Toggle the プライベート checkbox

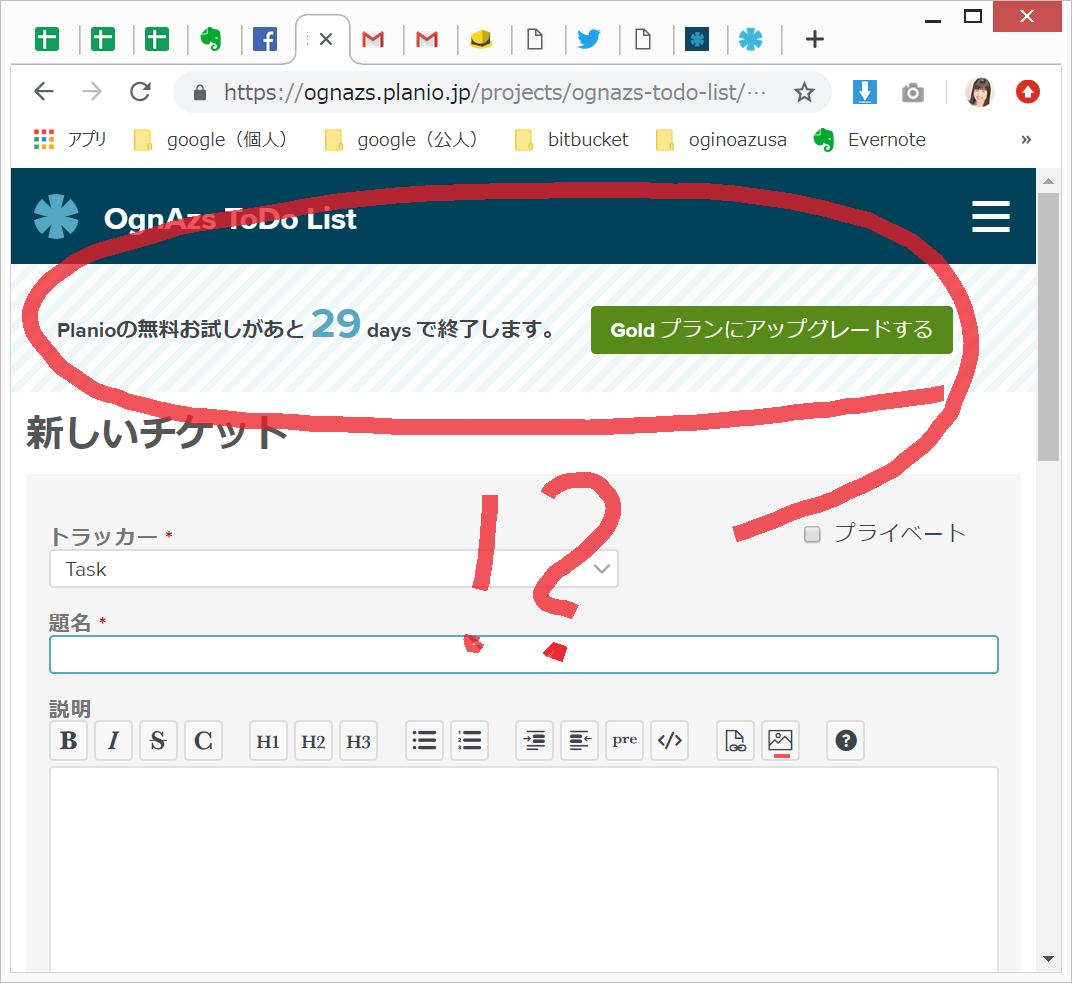click(812, 534)
